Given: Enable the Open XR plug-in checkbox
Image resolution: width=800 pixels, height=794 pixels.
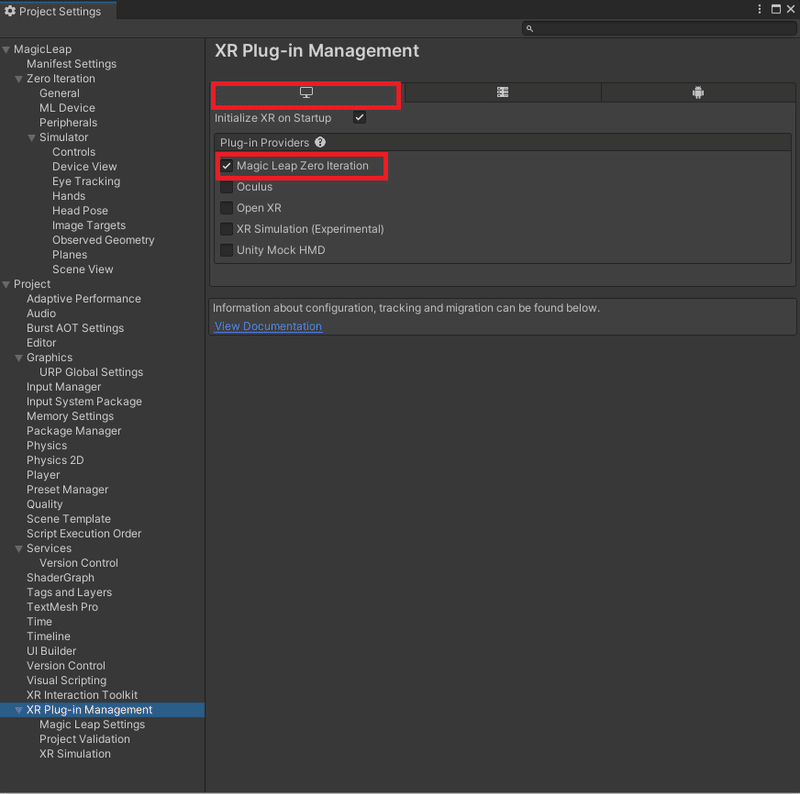Looking at the screenshot, I should tap(227, 208).
